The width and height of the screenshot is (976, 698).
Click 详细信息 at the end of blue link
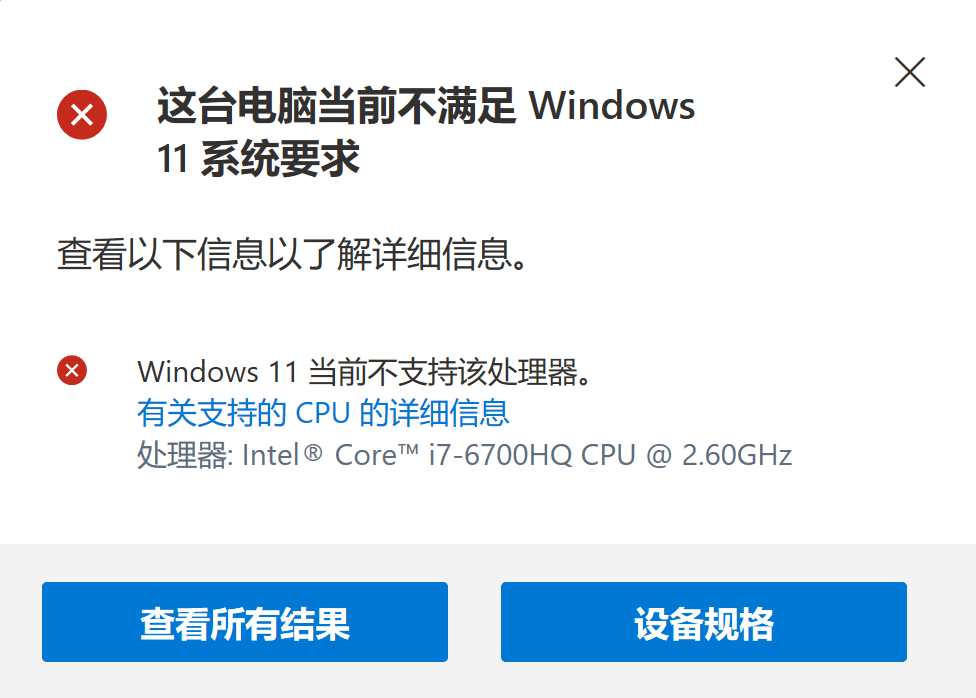449,413
